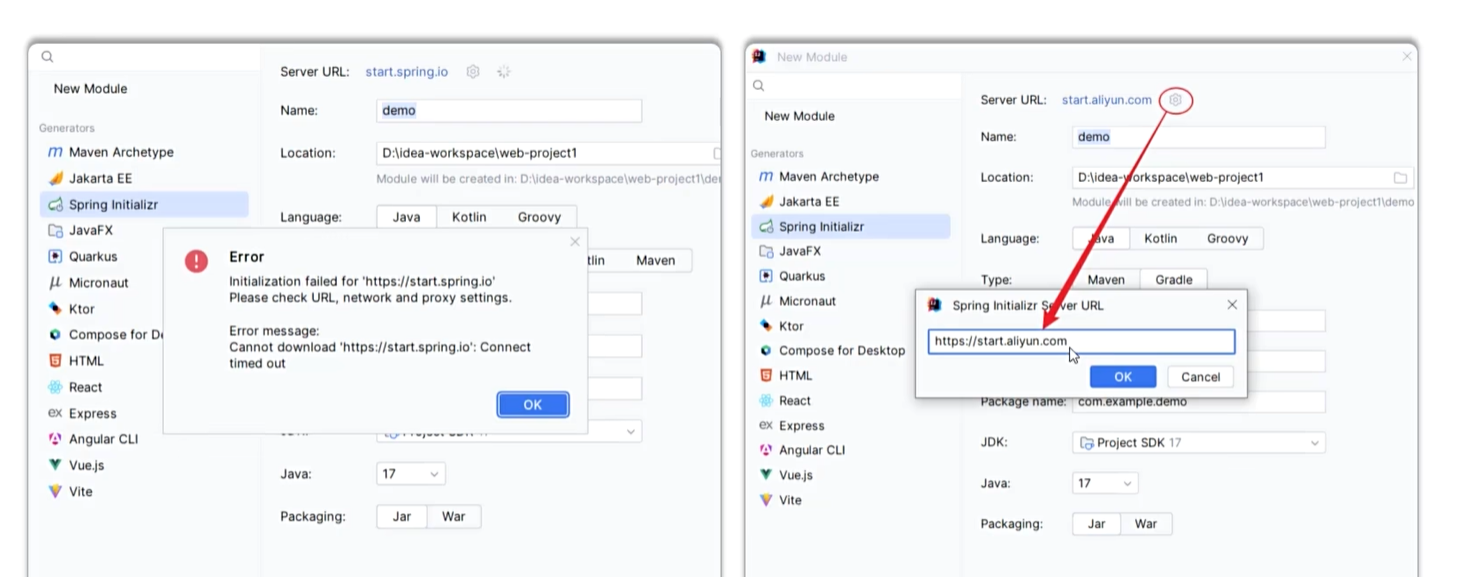Select Kotlin language in the start.aliyun.com window

click(1160, 239)
